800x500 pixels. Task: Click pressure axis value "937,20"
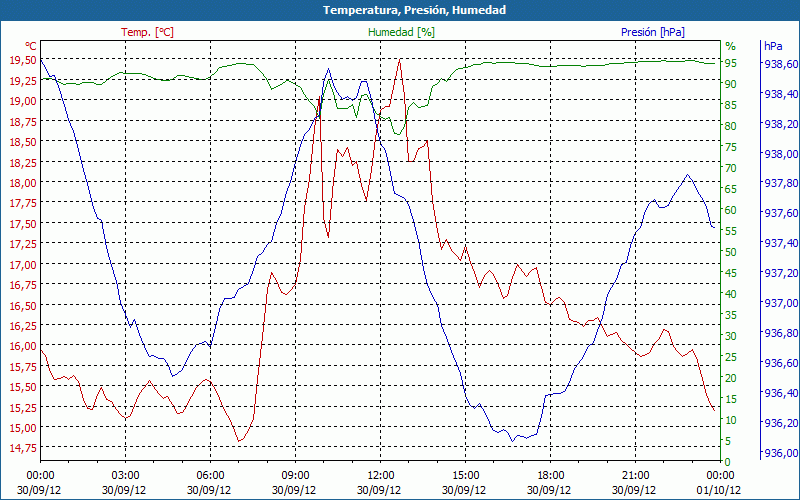tap(780, 273)
